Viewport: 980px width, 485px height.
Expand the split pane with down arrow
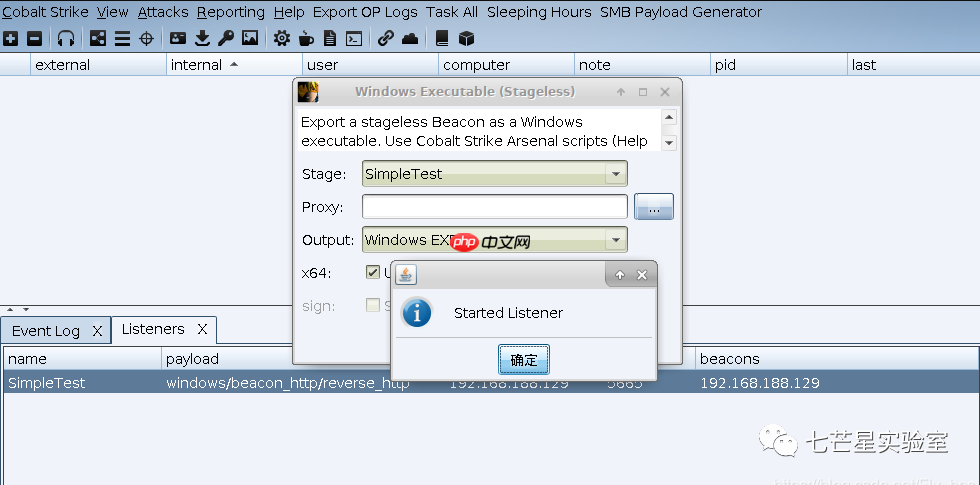coord(26,309)
